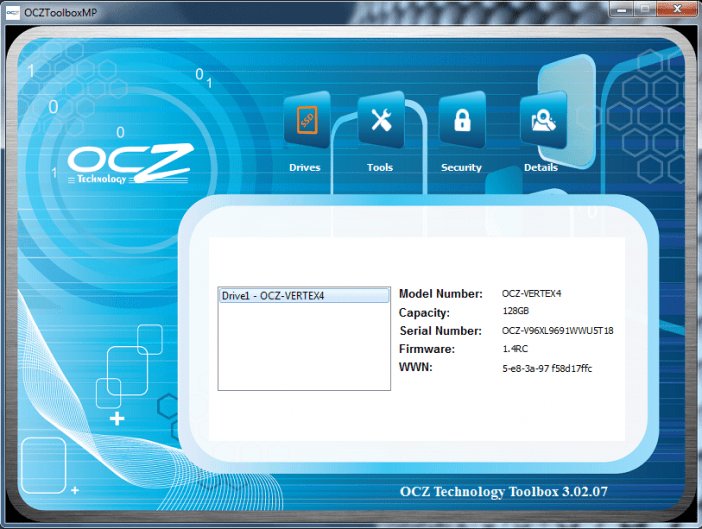Click the Capacity label
The image size is (702, 529).
(424, 312)
